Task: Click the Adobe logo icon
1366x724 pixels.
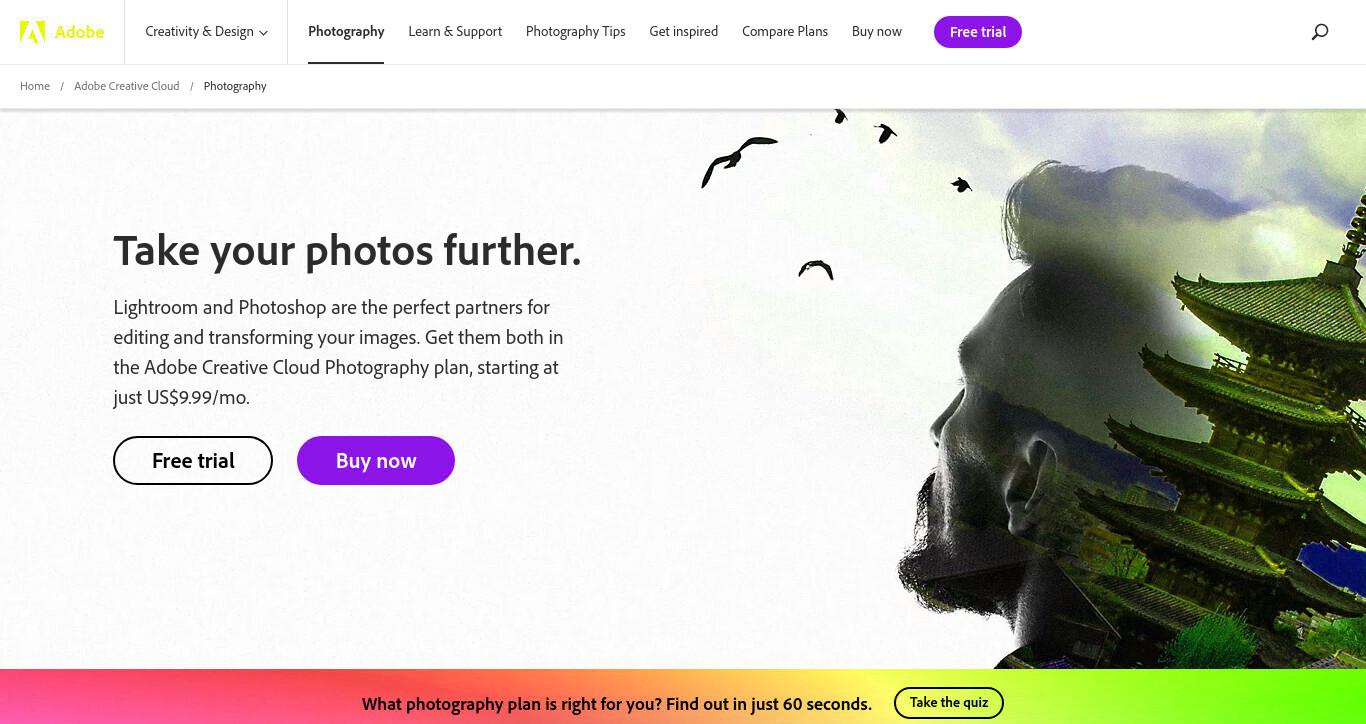Action: point(32,32)
